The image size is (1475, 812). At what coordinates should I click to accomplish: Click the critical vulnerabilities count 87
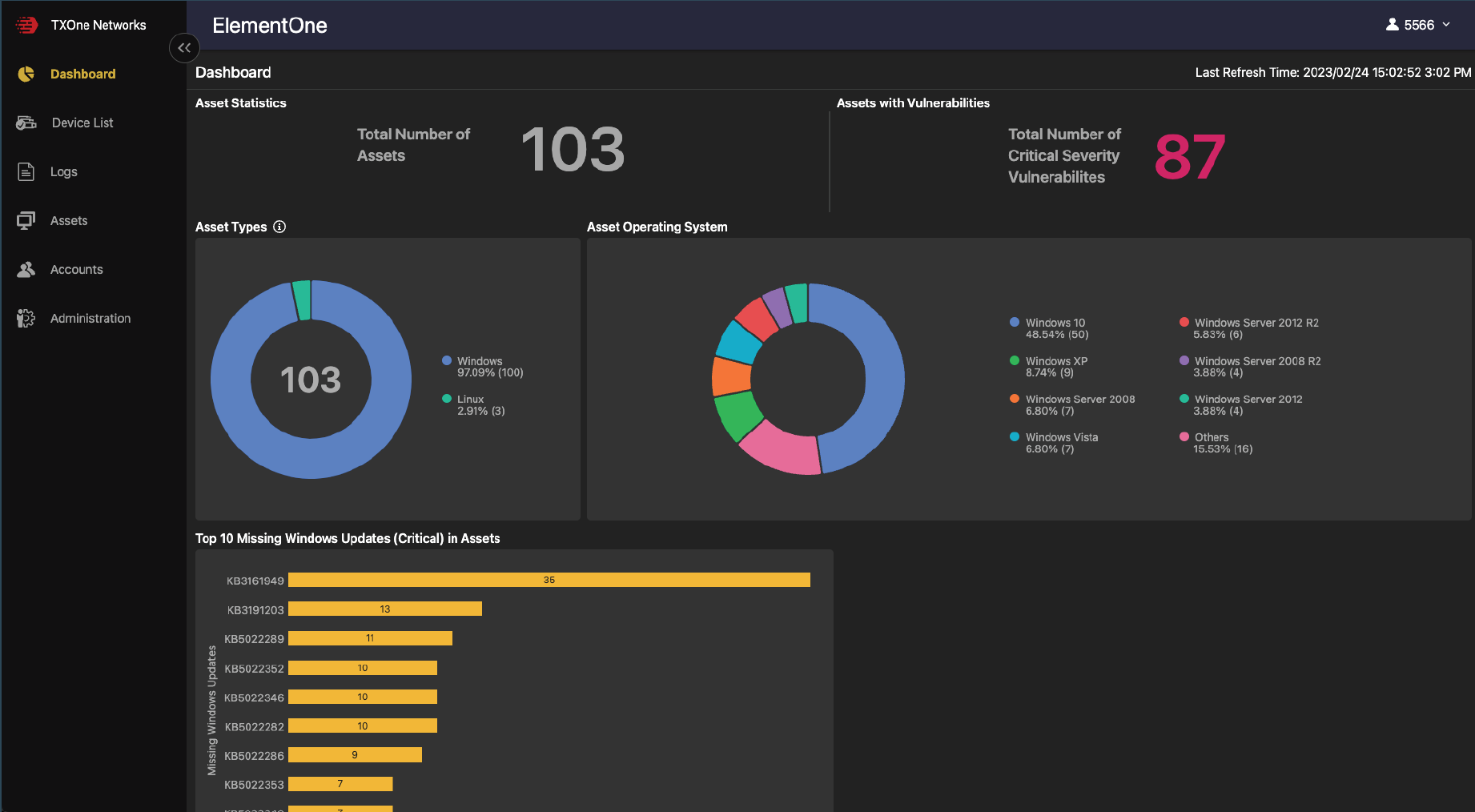click(1190, 157)
